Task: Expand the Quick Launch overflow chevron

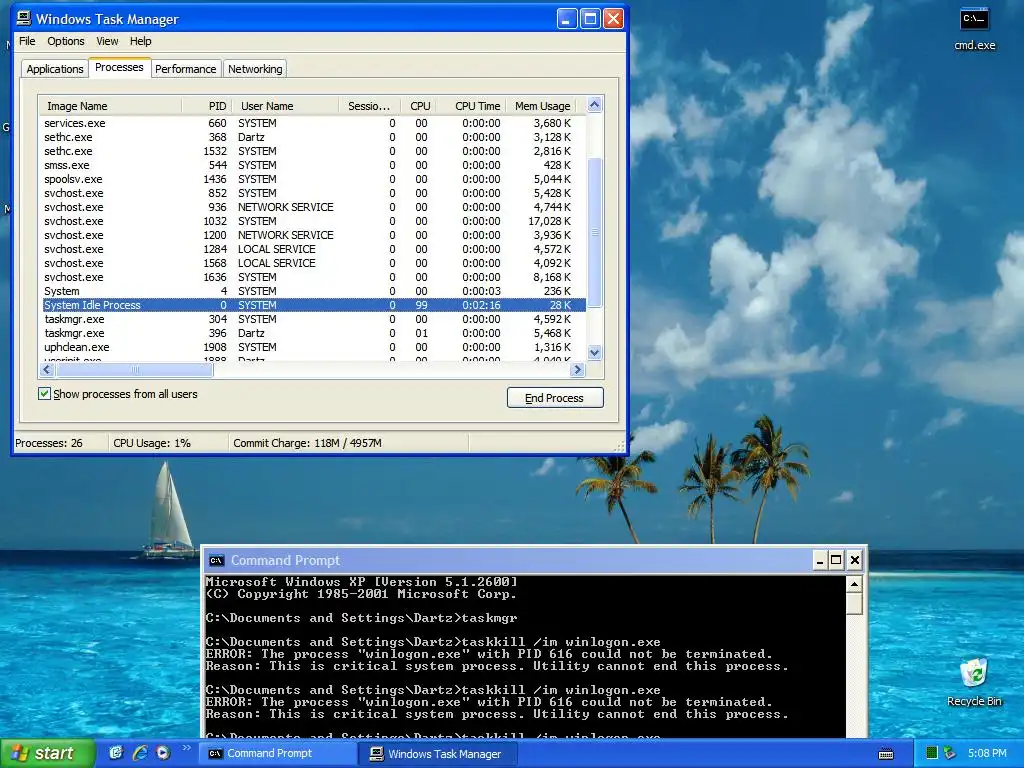Action: (x=186, y=748)
